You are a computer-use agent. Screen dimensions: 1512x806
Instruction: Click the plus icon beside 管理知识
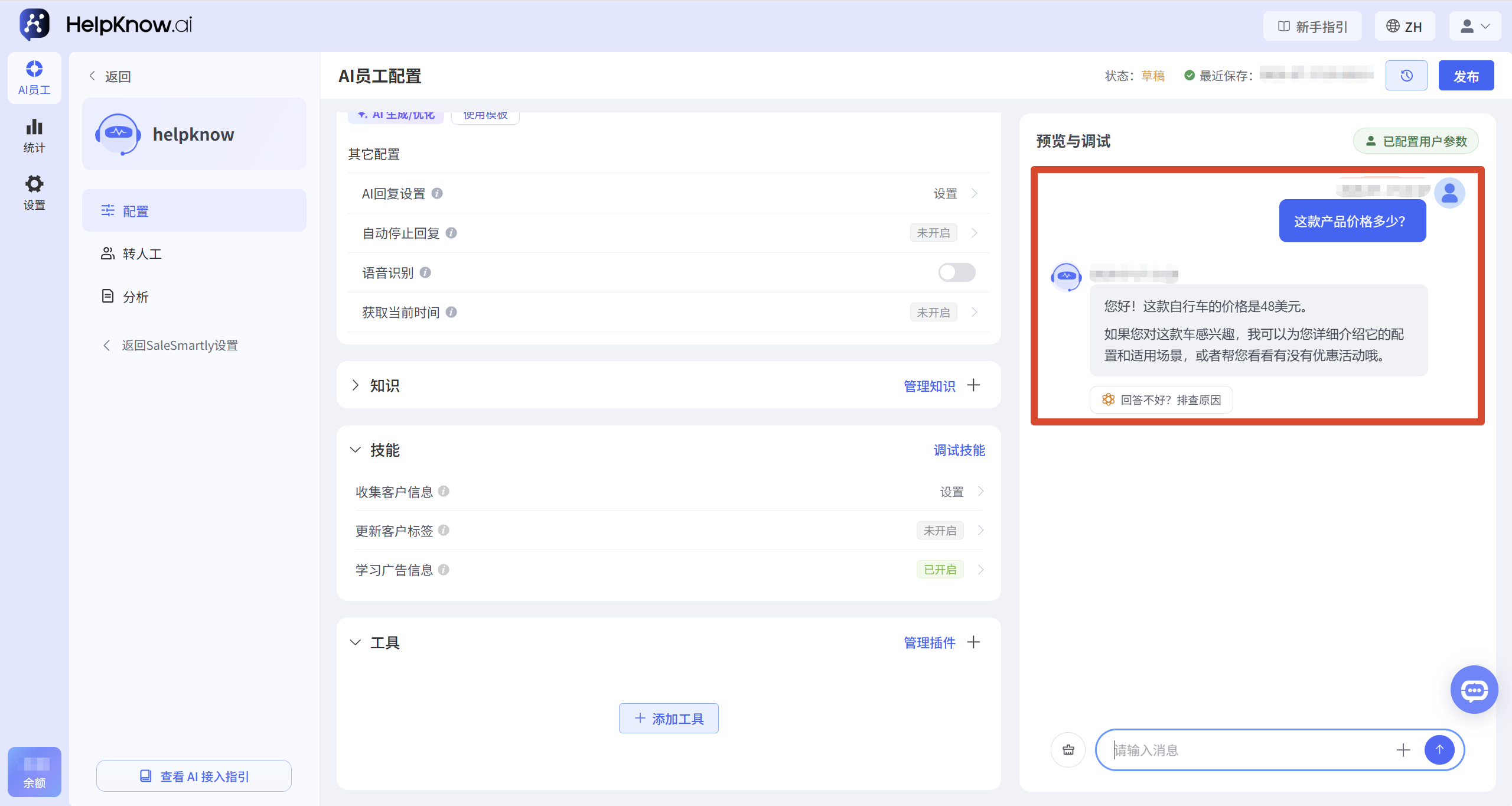973,385
